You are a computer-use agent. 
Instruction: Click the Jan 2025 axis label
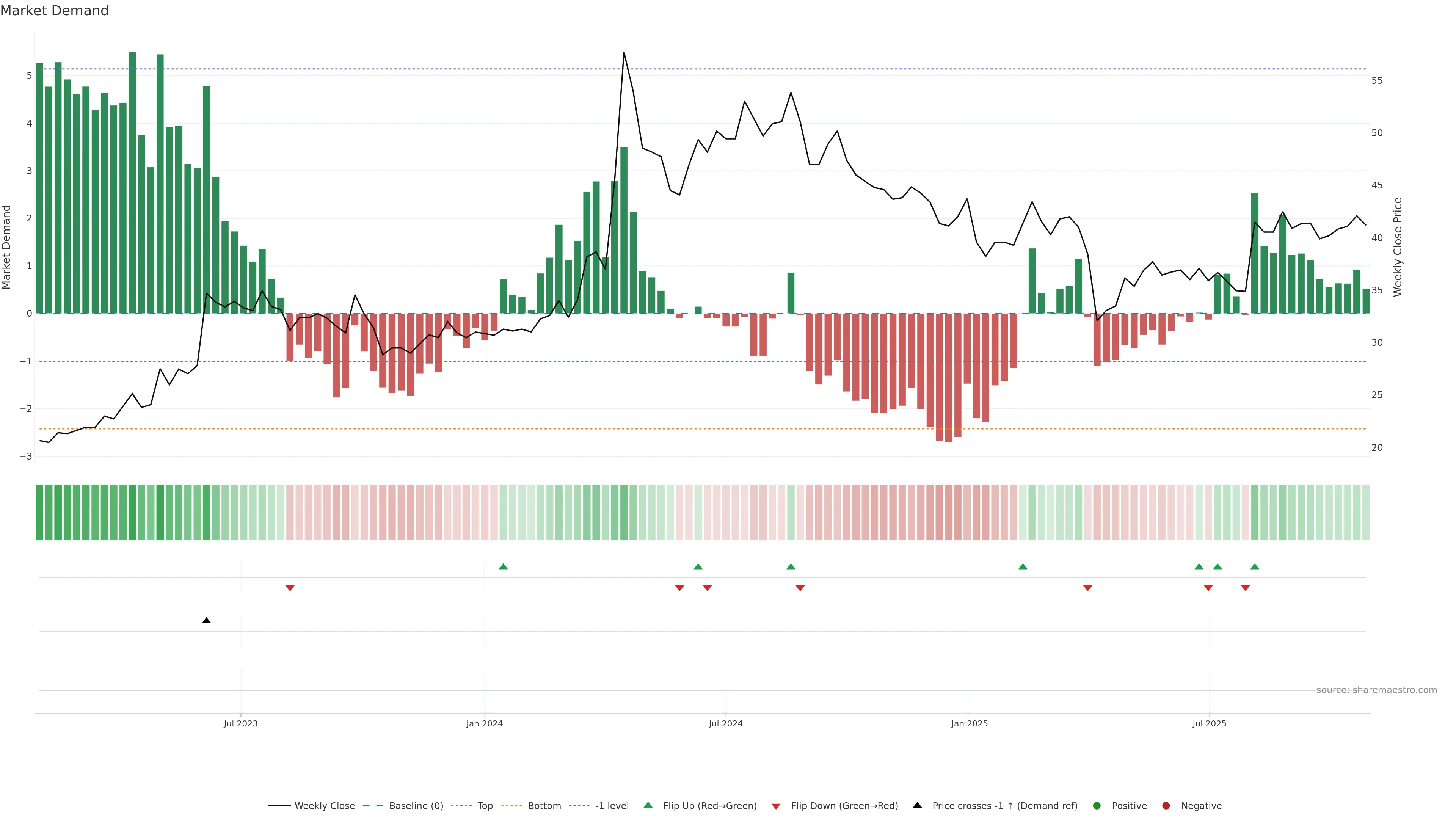coord(970,723)
